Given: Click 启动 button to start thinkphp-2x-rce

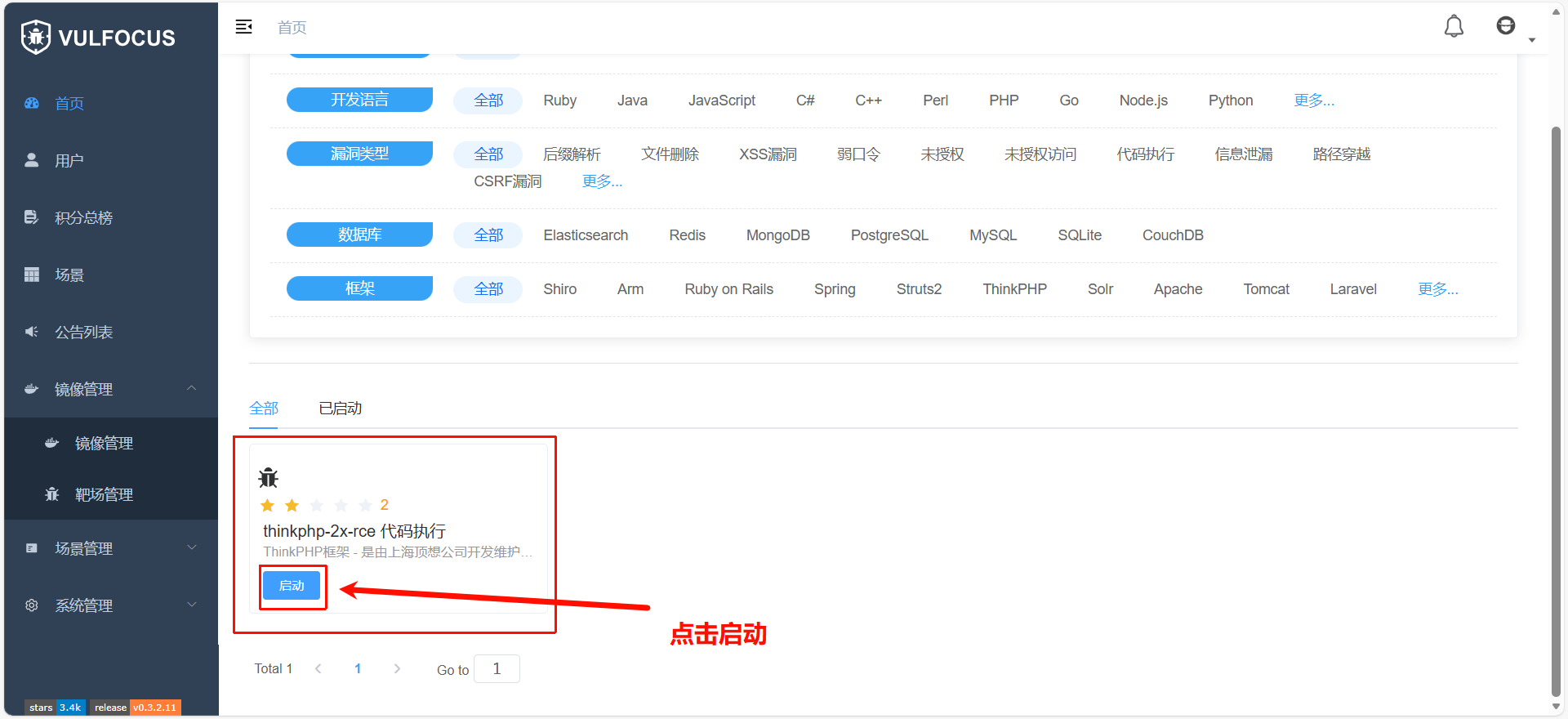Looking at the screenshot, I should pyautogui.click(x=292, y=586).
